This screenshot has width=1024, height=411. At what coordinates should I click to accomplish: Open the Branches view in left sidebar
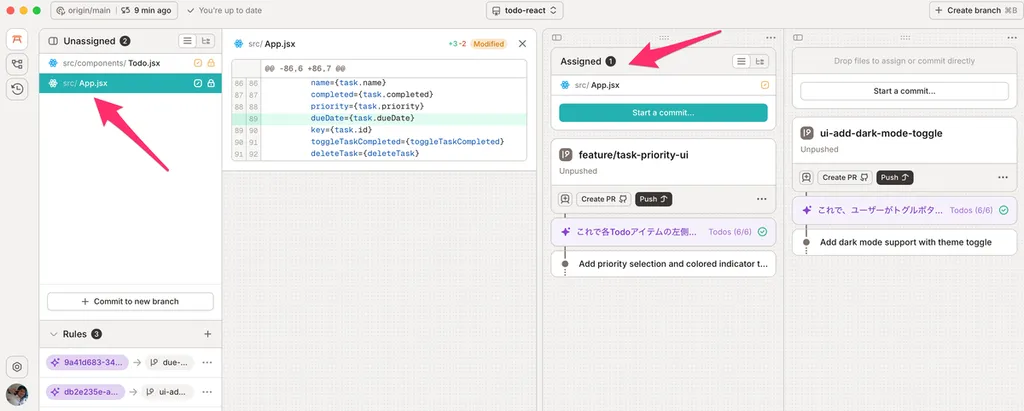17,64
